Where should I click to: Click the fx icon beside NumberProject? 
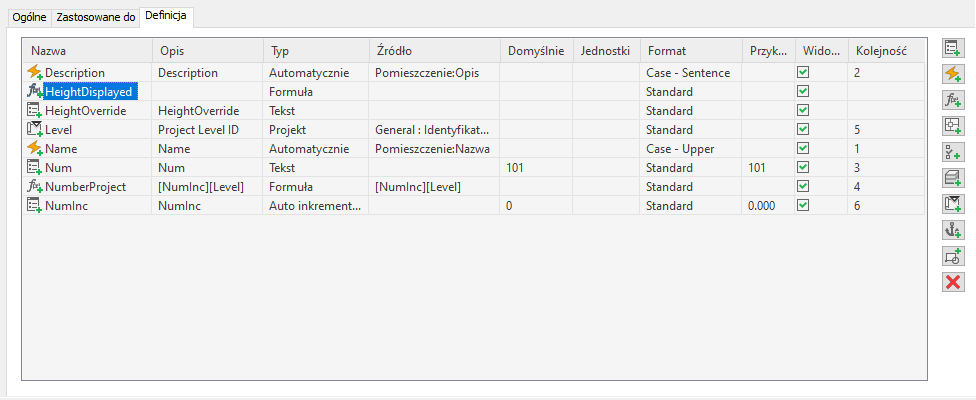[34, 186]
